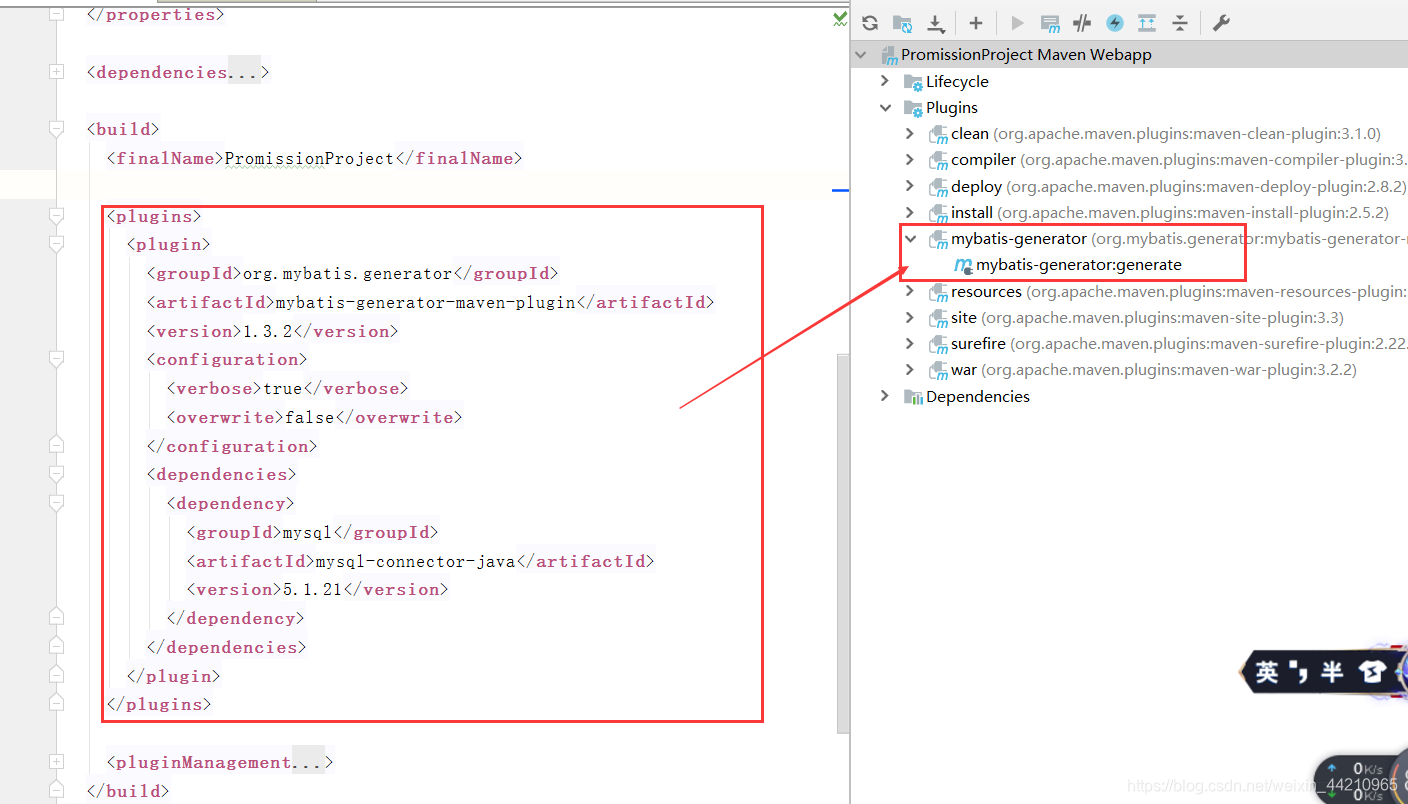Click the war plugin icon
This screenshot has width=1408, height=804.
pos(938,370)
